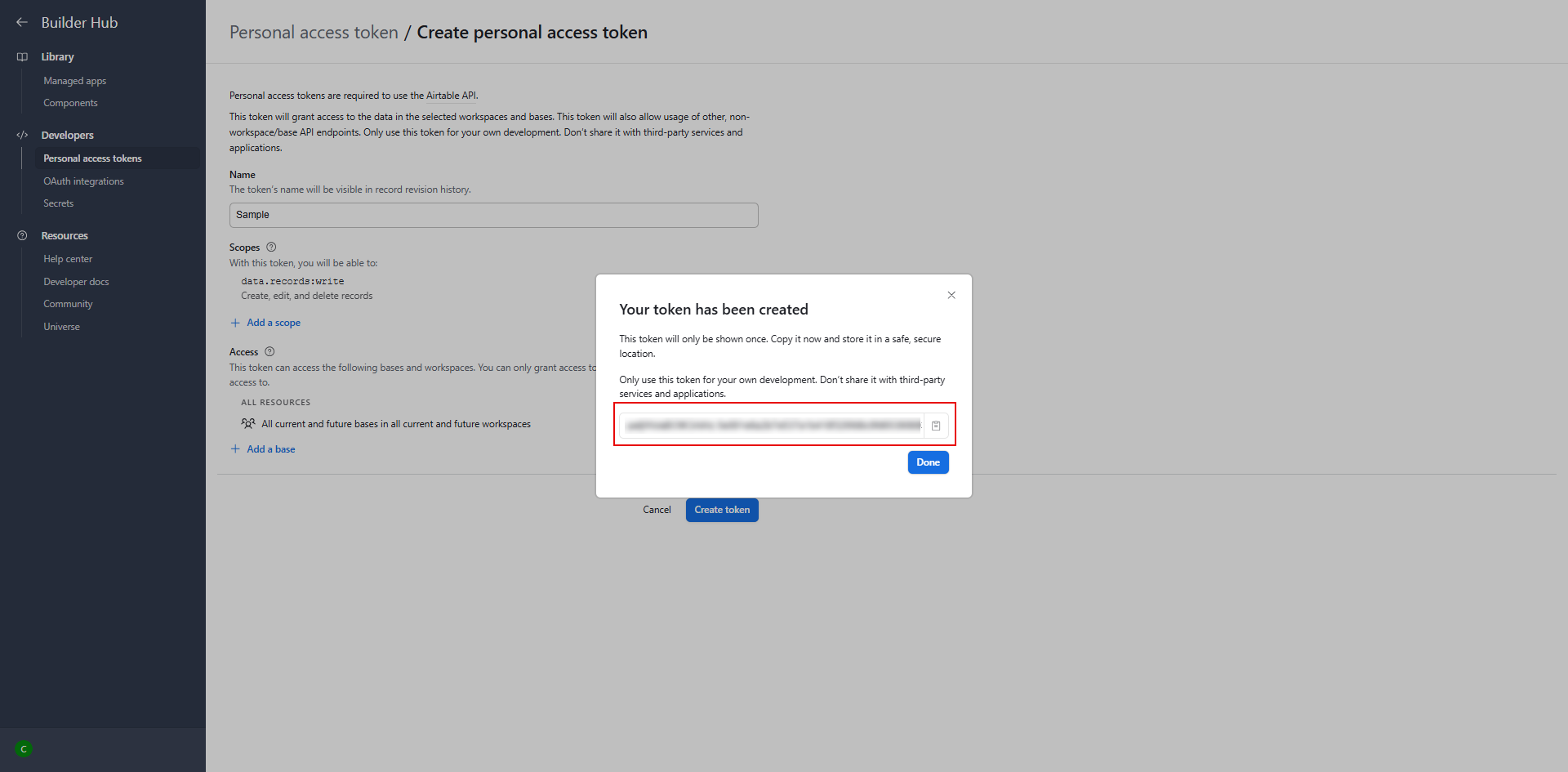Click the Library book icon

click(x=22, y=57)
